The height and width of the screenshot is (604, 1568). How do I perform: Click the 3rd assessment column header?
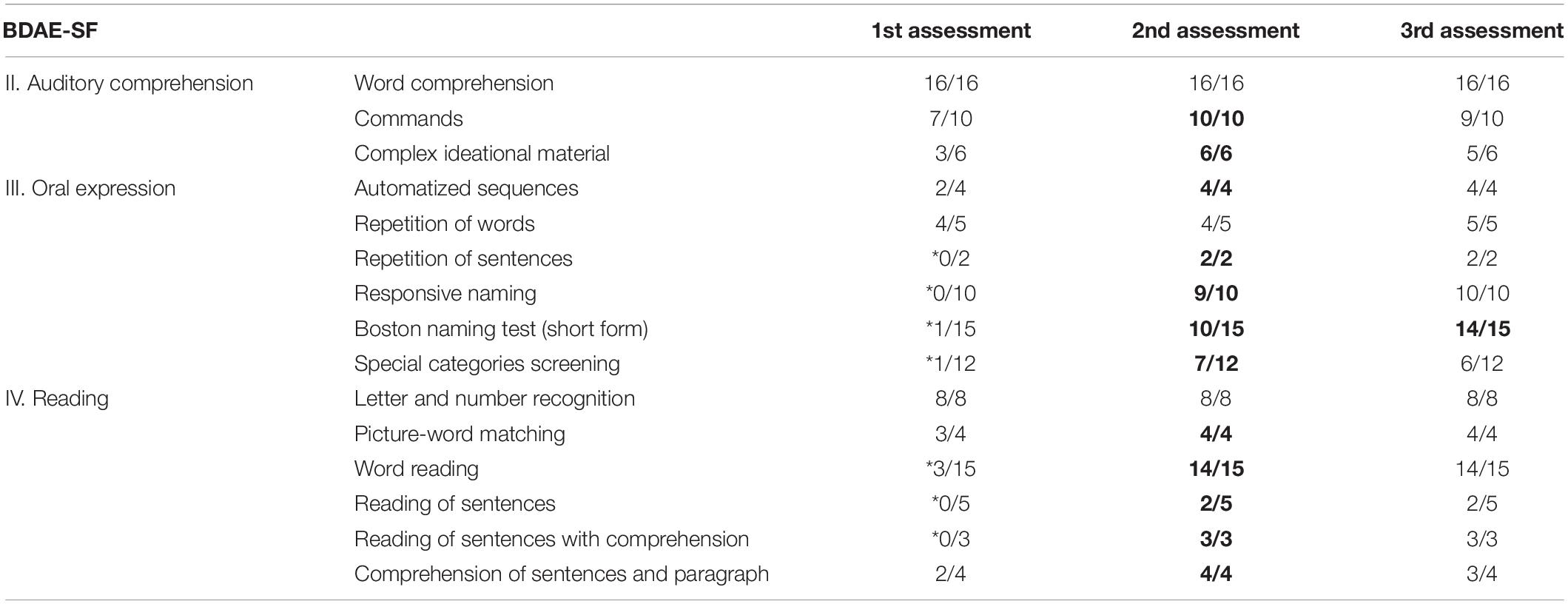point(1482,30)
